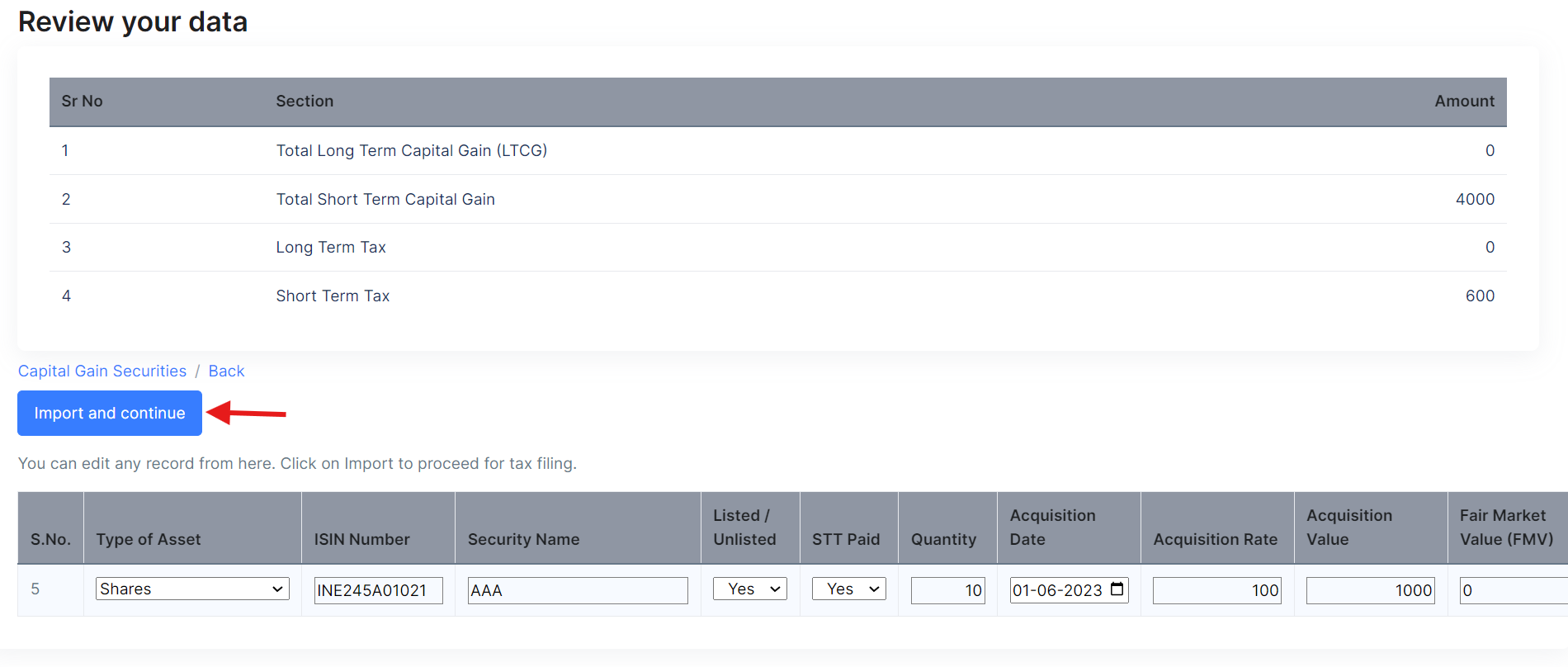Click the ISIN Number input field
This screenshot has height=667, width=1568.
pyautogui.click(x=378, y=590)
